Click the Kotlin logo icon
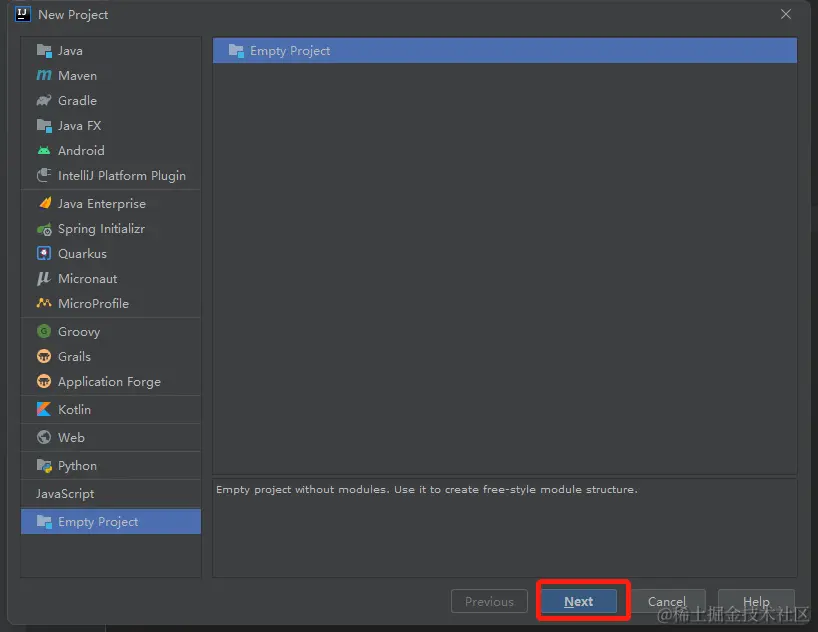818x632 pixels. point(44,409)
